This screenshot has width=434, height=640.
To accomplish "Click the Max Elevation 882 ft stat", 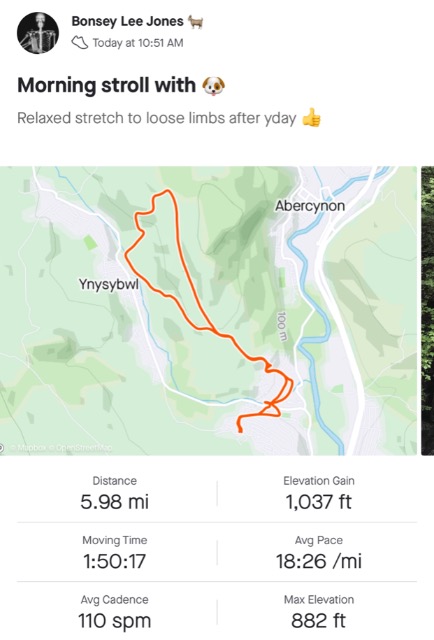I will tap(319, 613).
